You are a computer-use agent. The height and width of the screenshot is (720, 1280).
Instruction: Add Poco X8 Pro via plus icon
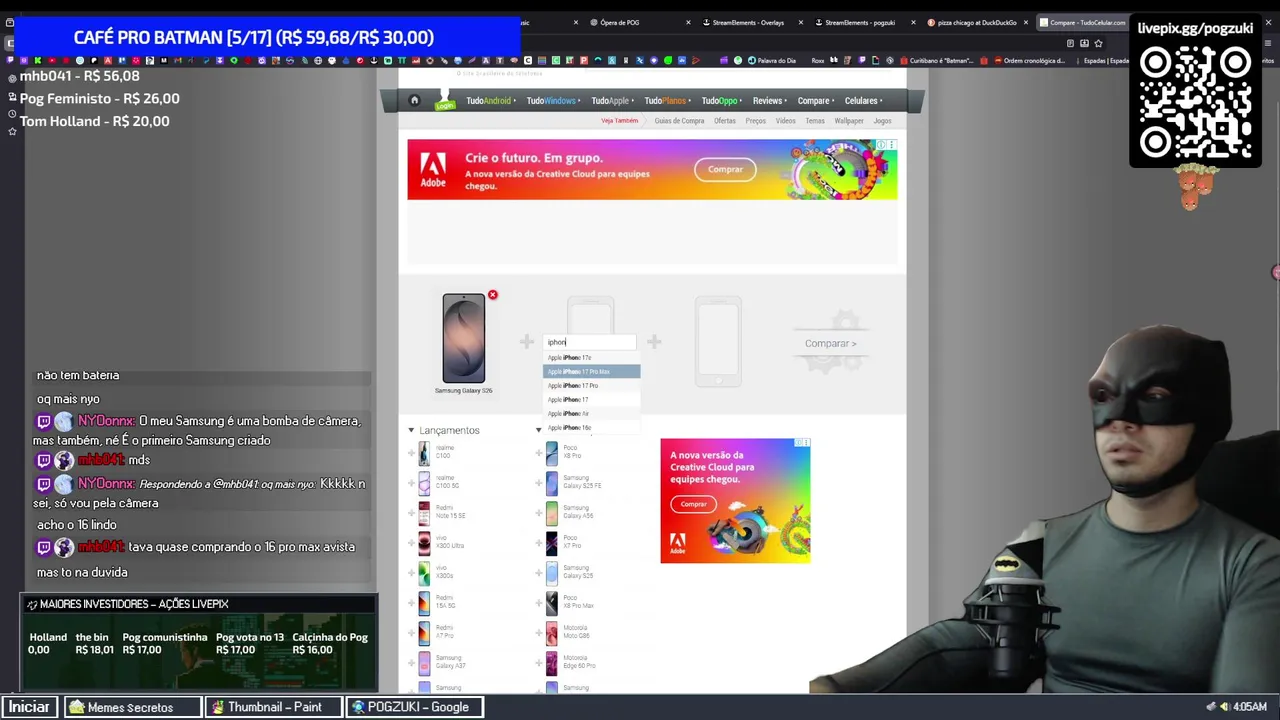[x=538, y=454]
